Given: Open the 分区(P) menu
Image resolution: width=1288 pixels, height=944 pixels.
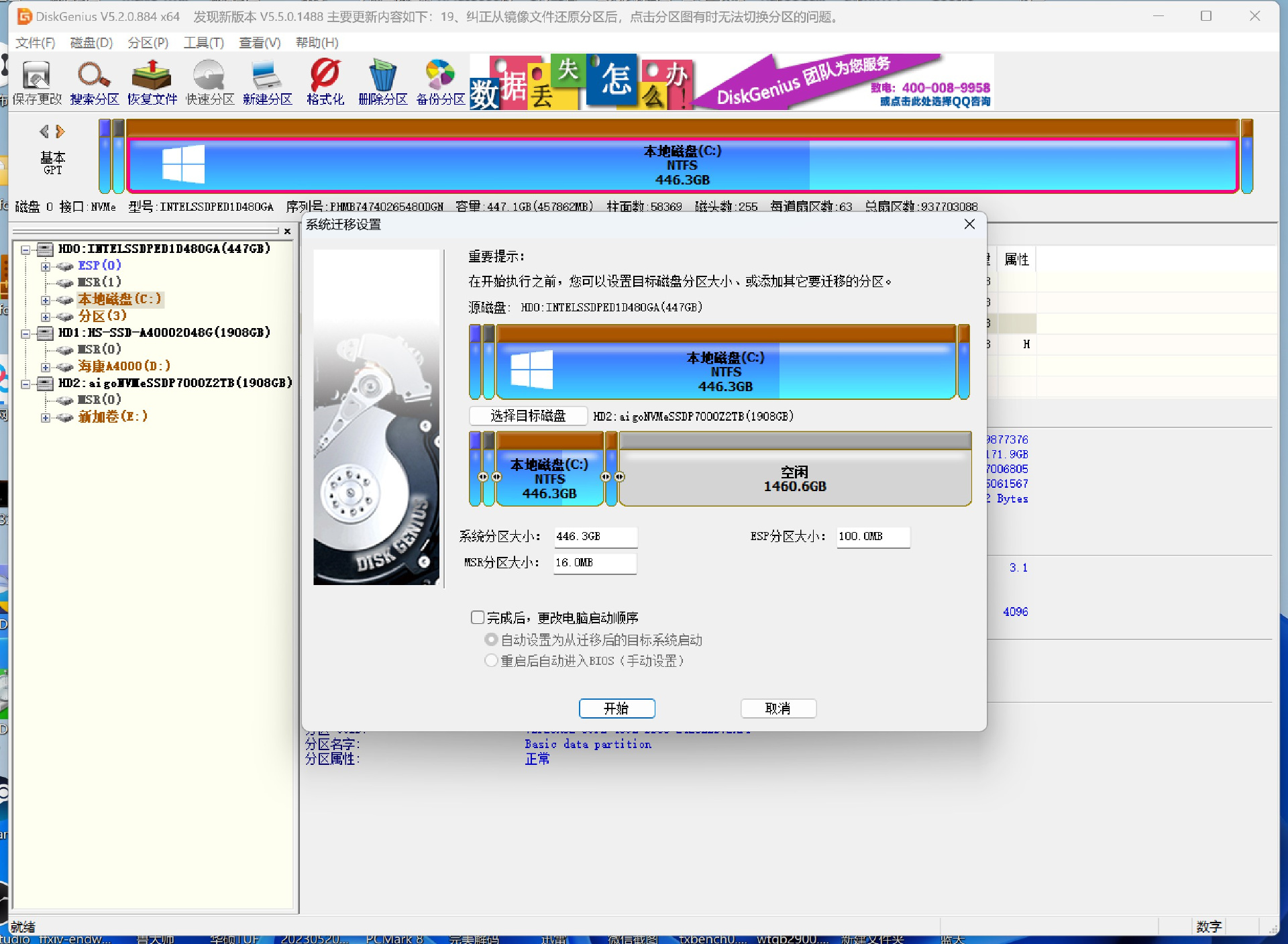Looking at the screenshot, I should pos(148,43).
